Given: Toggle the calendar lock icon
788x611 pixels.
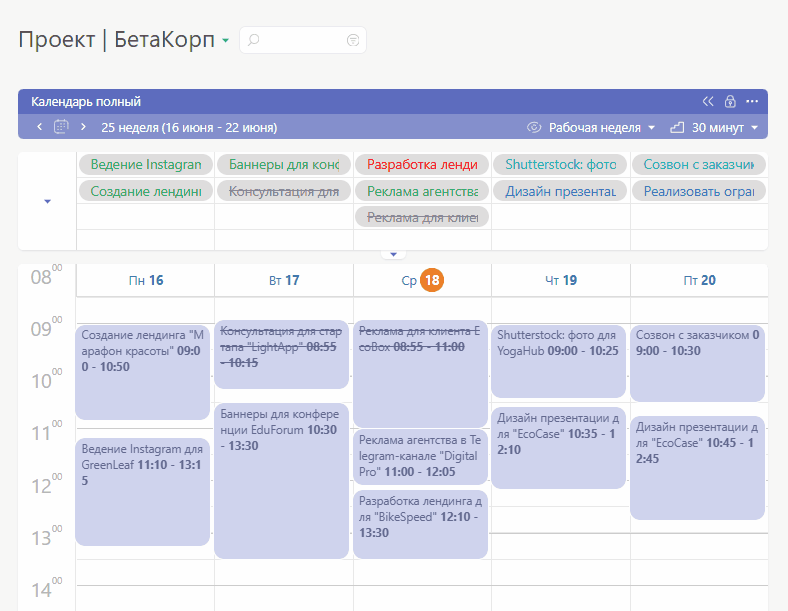Looking at the screenshot, I should (730, 101).
